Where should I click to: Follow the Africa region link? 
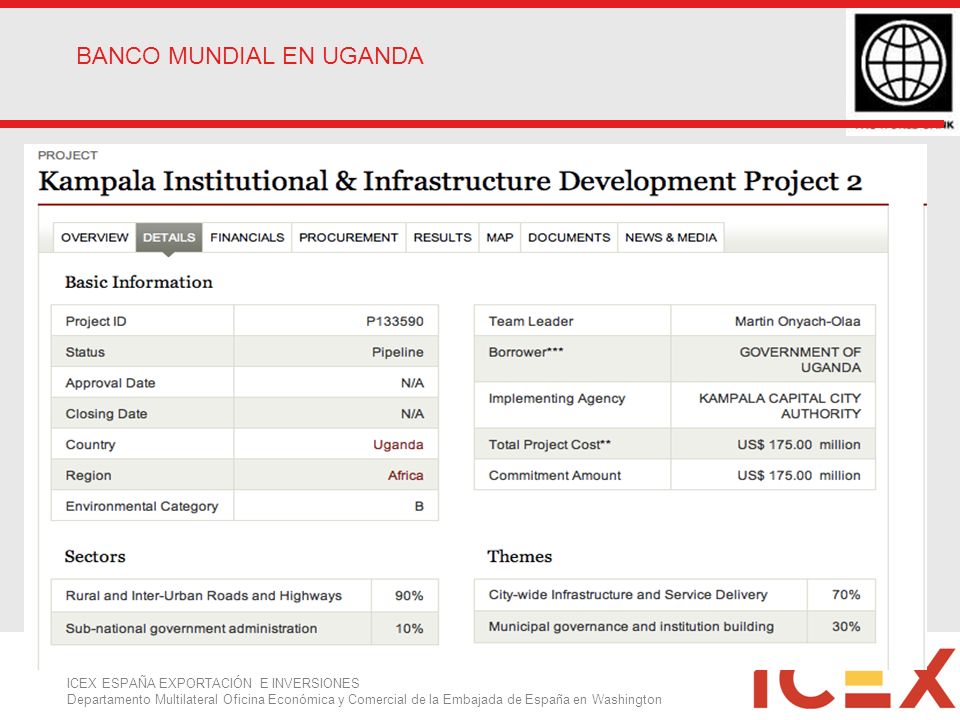(x=405, y=475)
